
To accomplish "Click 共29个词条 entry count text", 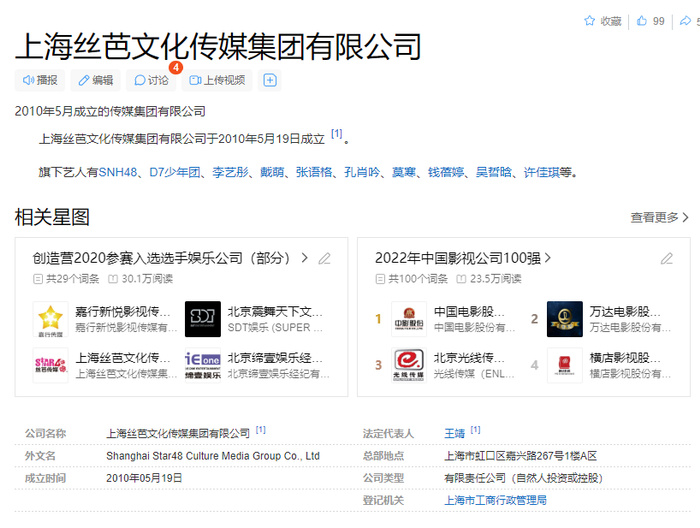I will [72, 279].
